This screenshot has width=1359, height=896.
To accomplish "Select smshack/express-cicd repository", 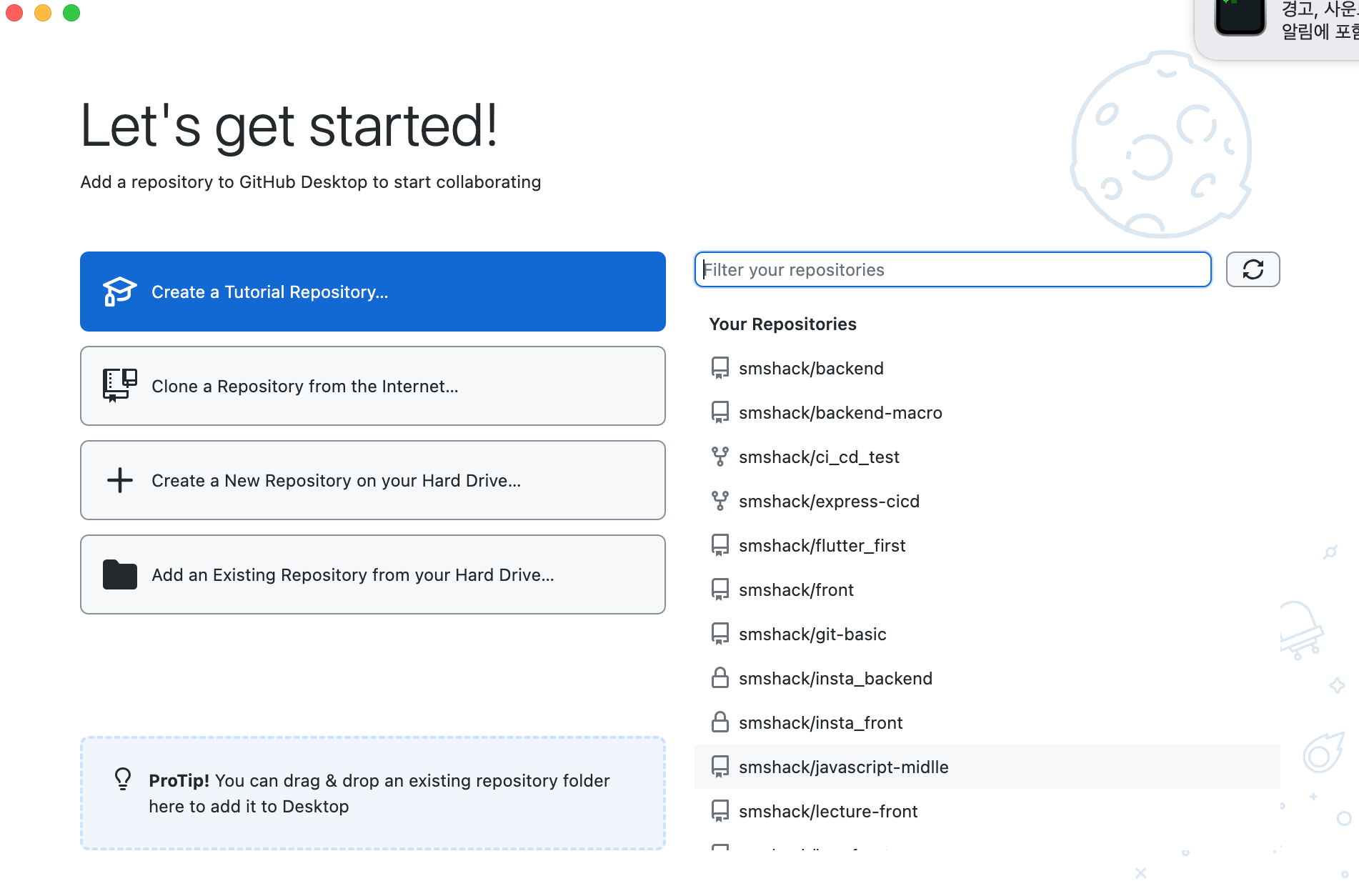I will coord(987,501).
